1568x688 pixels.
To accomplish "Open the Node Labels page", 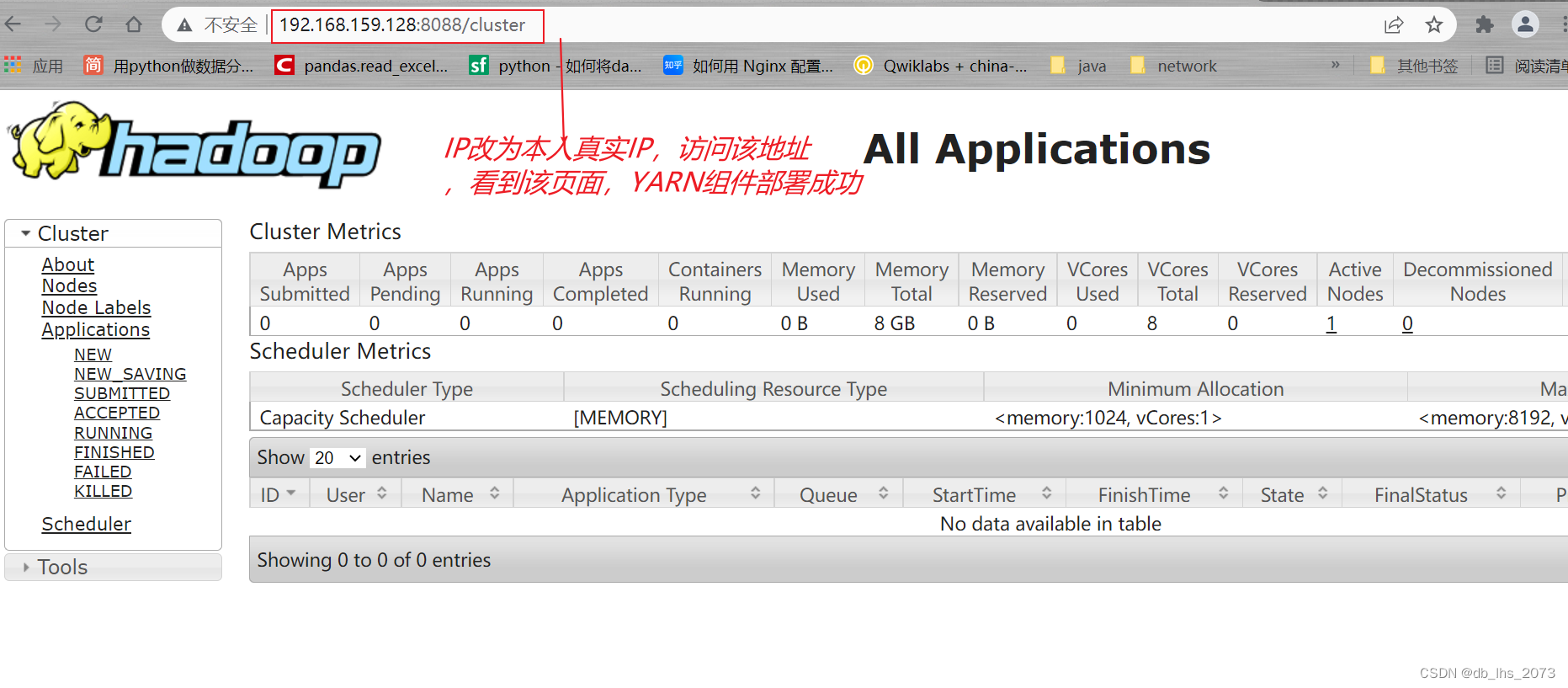I will pos(97,308).
